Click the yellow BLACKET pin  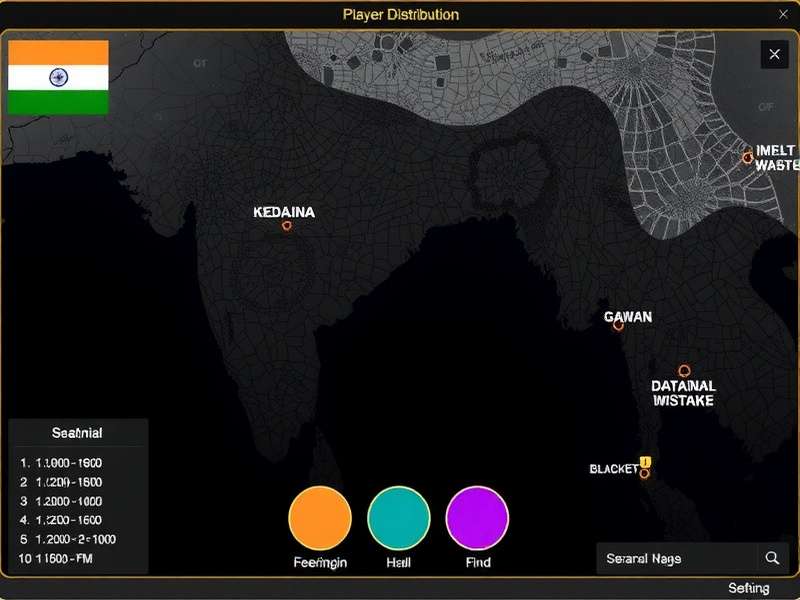pos(643,464)
